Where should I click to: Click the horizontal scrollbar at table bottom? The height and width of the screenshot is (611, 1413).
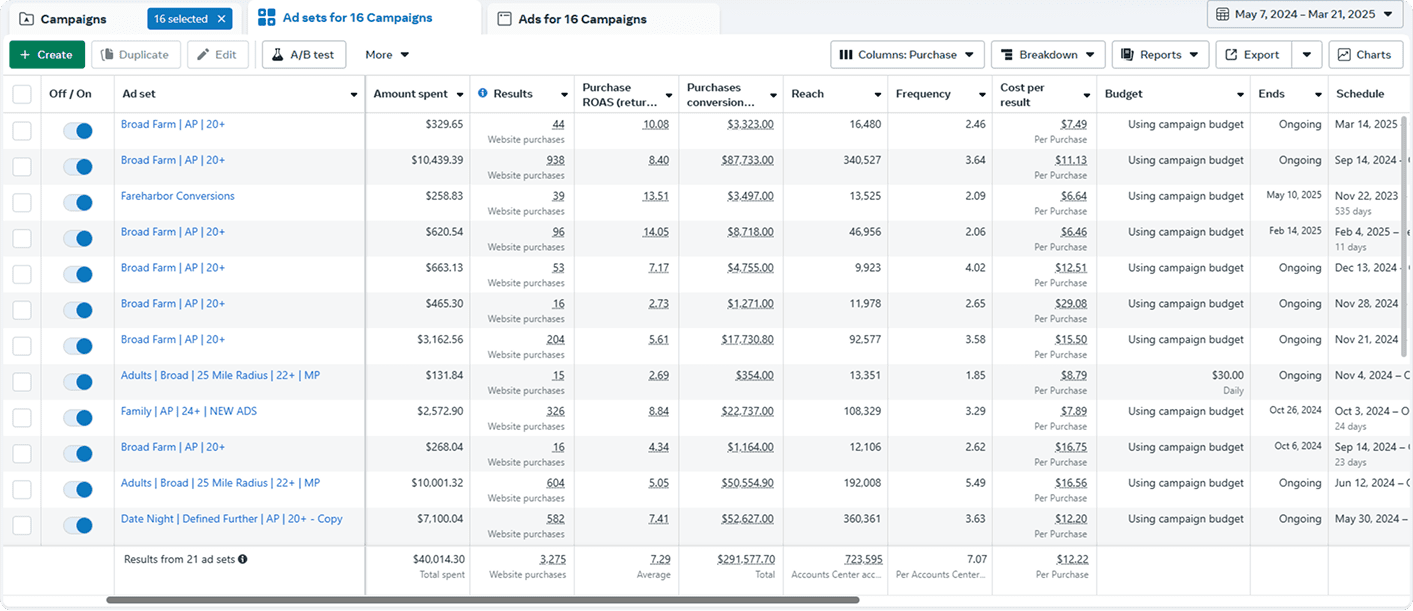coord(482,600)
